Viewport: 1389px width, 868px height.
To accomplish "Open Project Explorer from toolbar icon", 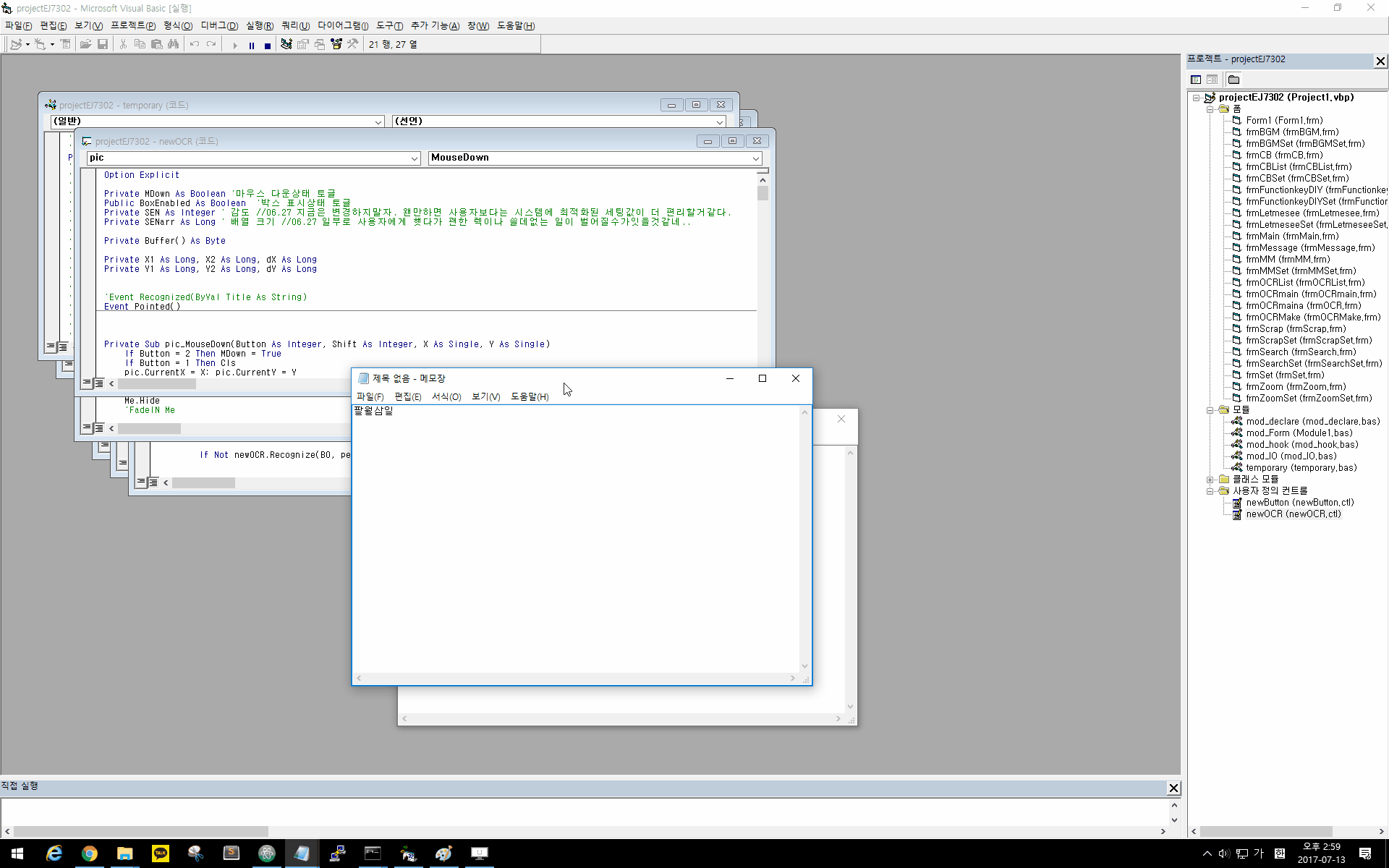I will click(286, 45).
